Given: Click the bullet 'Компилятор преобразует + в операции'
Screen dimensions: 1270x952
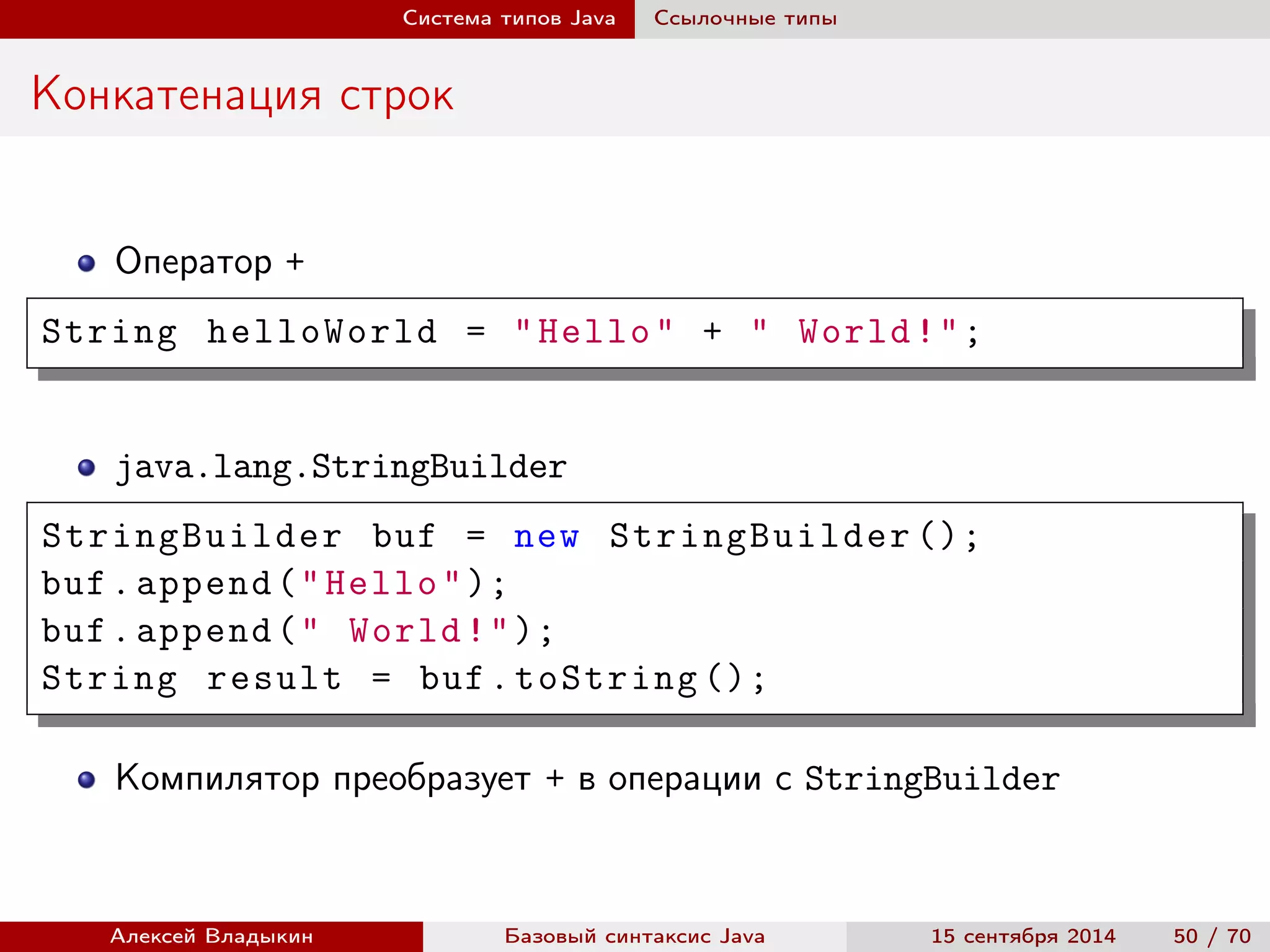Looking at the screenshot, I should 587,778.
